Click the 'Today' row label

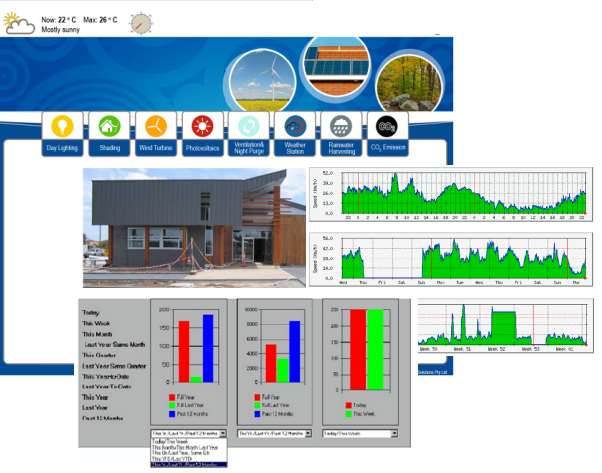click(x=91, y=313)
